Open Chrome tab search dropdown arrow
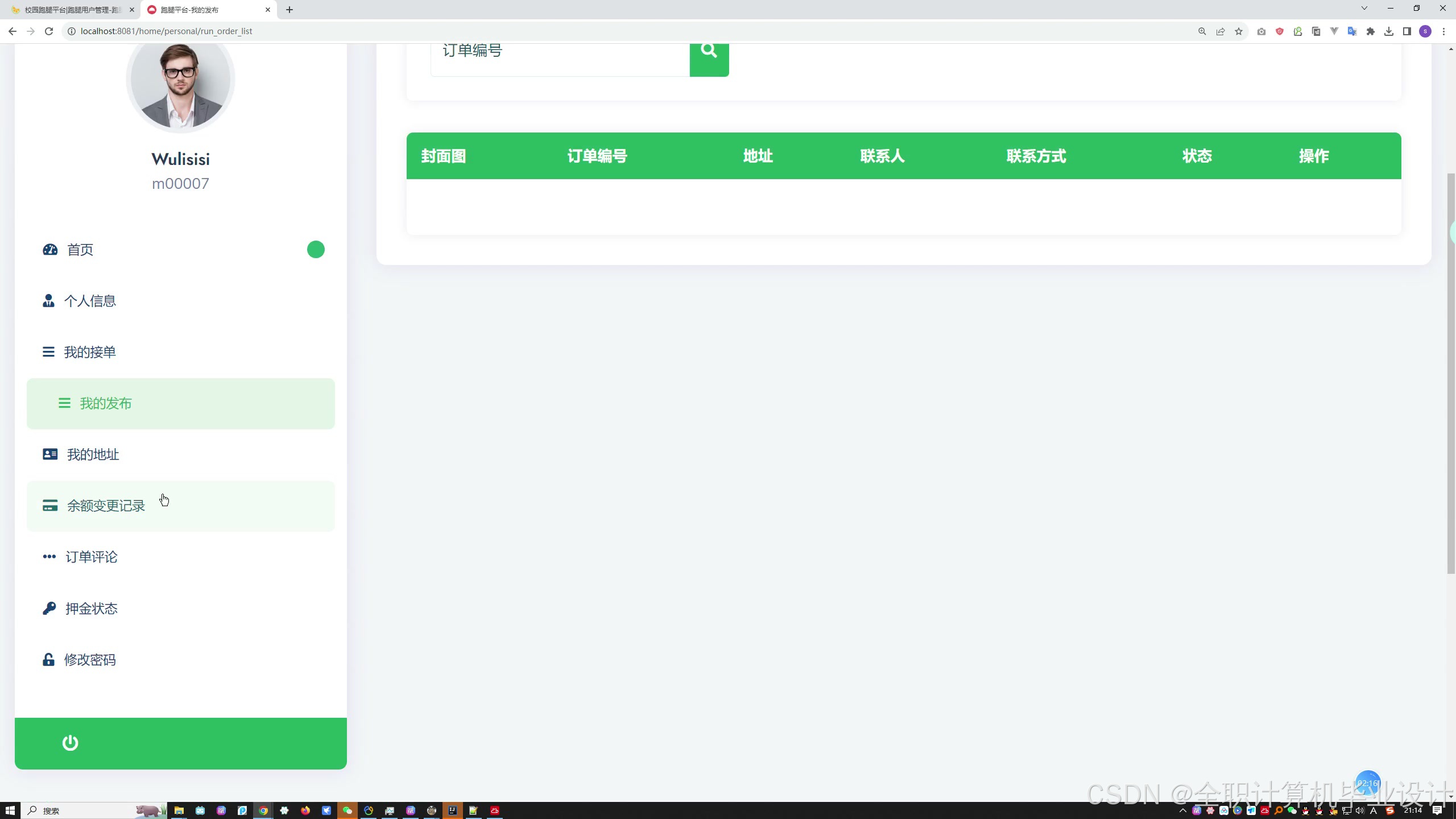1456x819 pixels. click(x=1364, y=9)
